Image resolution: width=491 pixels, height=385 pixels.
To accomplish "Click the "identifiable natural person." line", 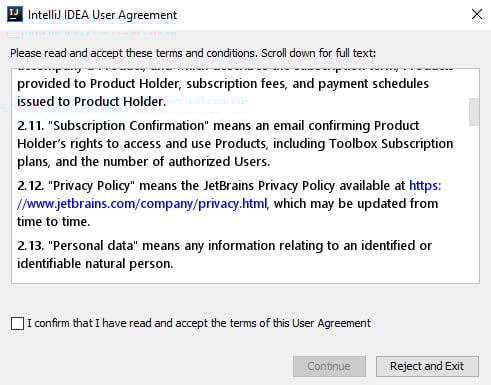I will click(95, 264).
